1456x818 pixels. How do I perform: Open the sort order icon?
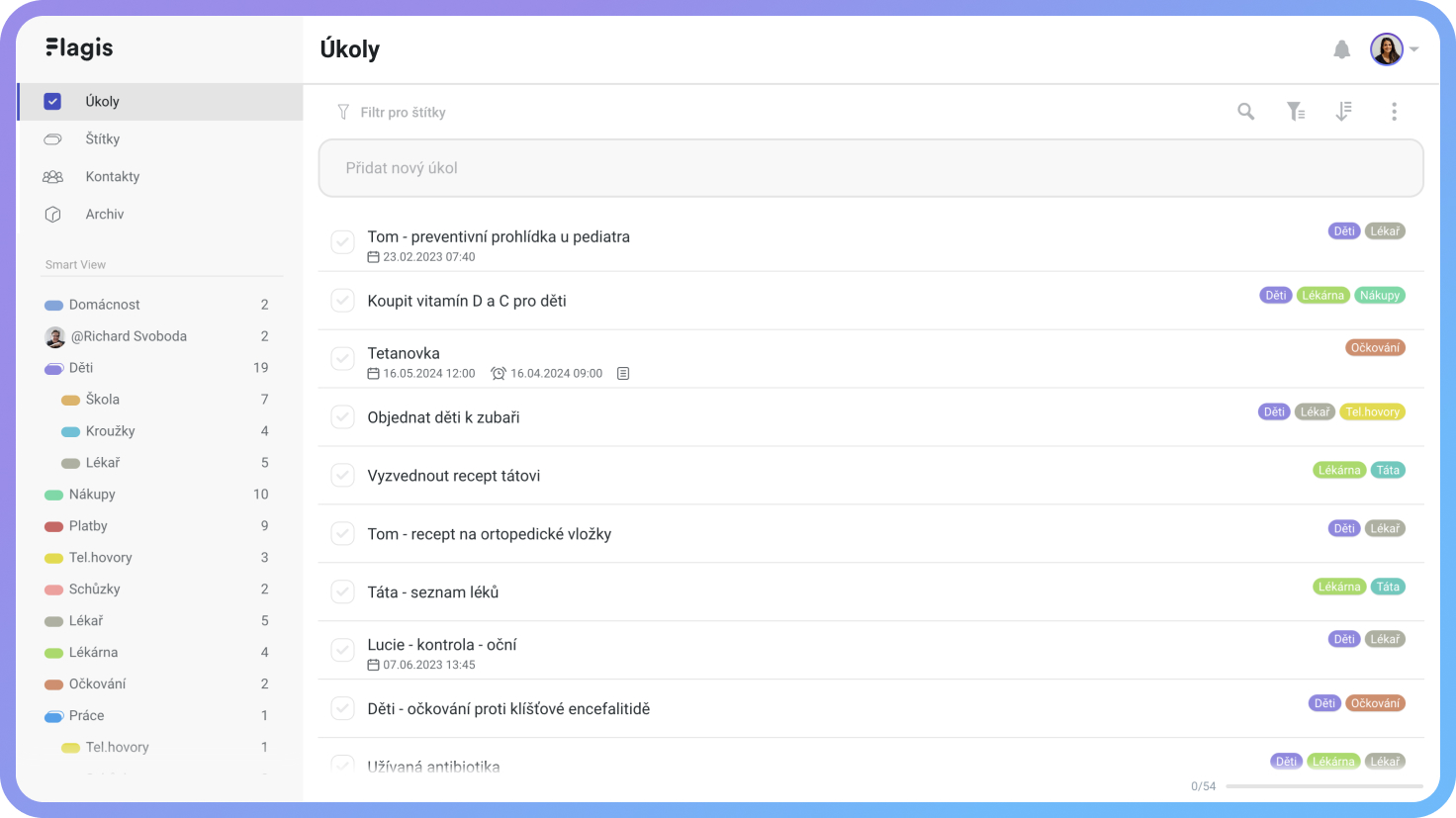(x=1343, y=112)
